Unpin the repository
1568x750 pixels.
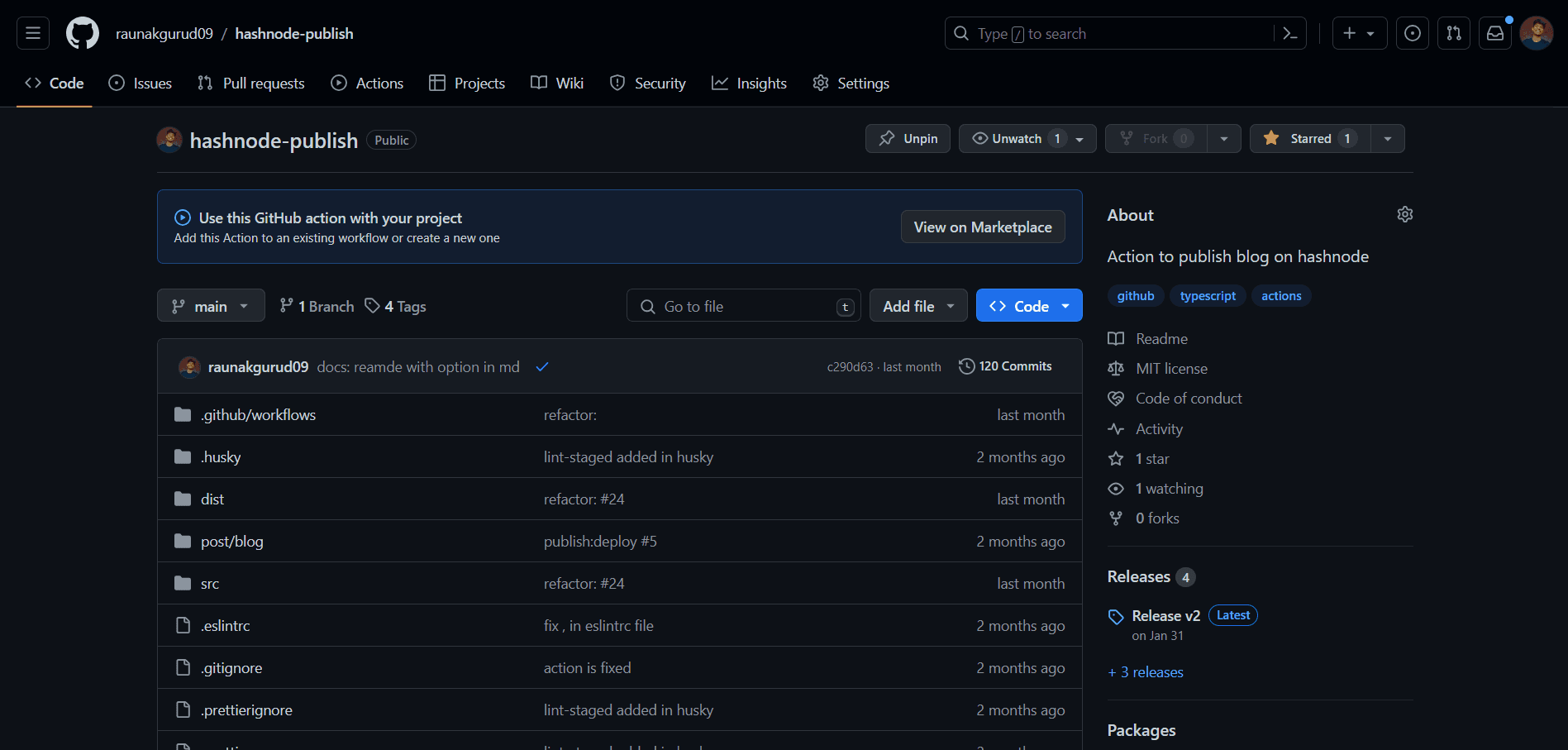pyautogui.click(x=908, y=138)
